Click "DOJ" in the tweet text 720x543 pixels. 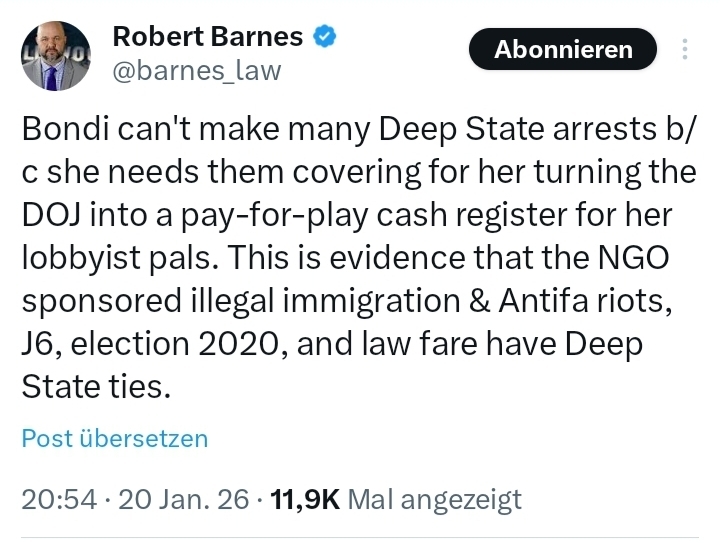pos(52,215)
